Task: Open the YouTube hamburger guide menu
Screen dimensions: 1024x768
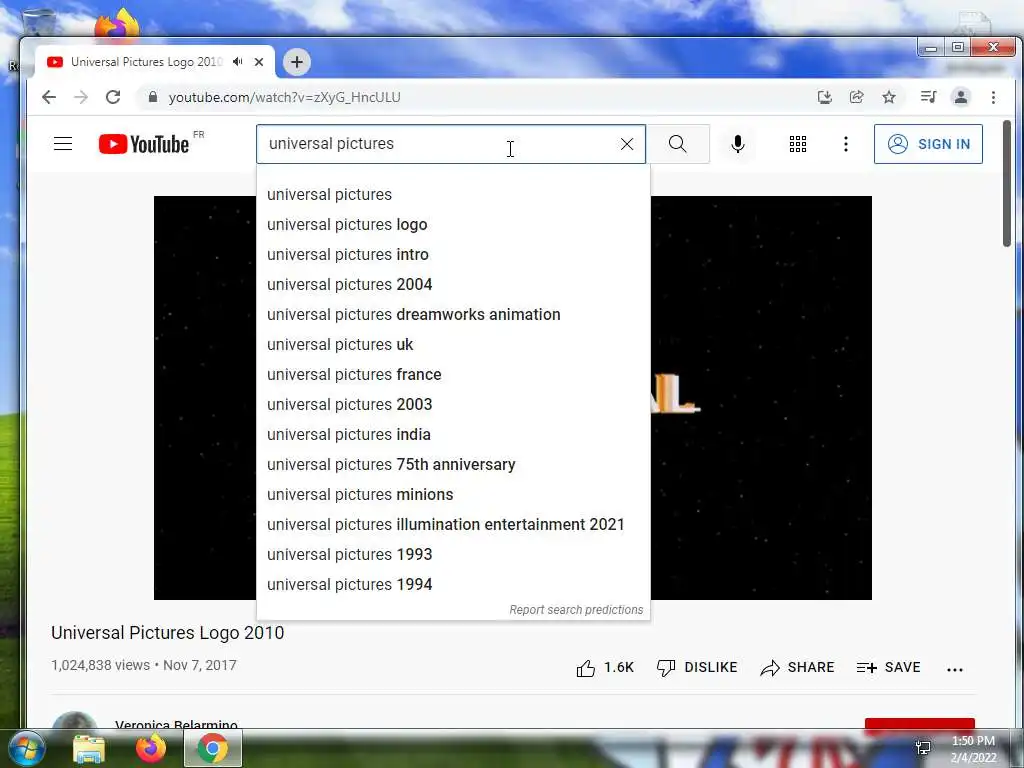Action: pos(63,144)
